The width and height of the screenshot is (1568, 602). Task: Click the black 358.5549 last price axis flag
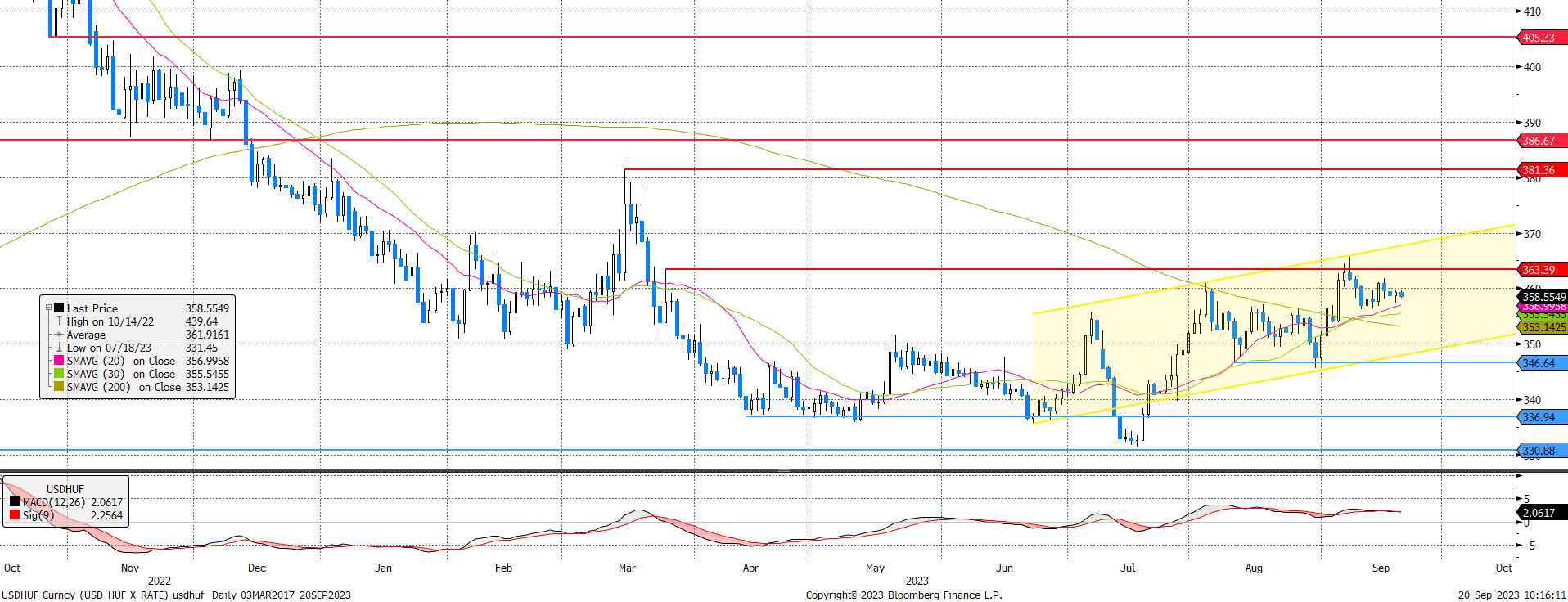[x=1543, y=297]
